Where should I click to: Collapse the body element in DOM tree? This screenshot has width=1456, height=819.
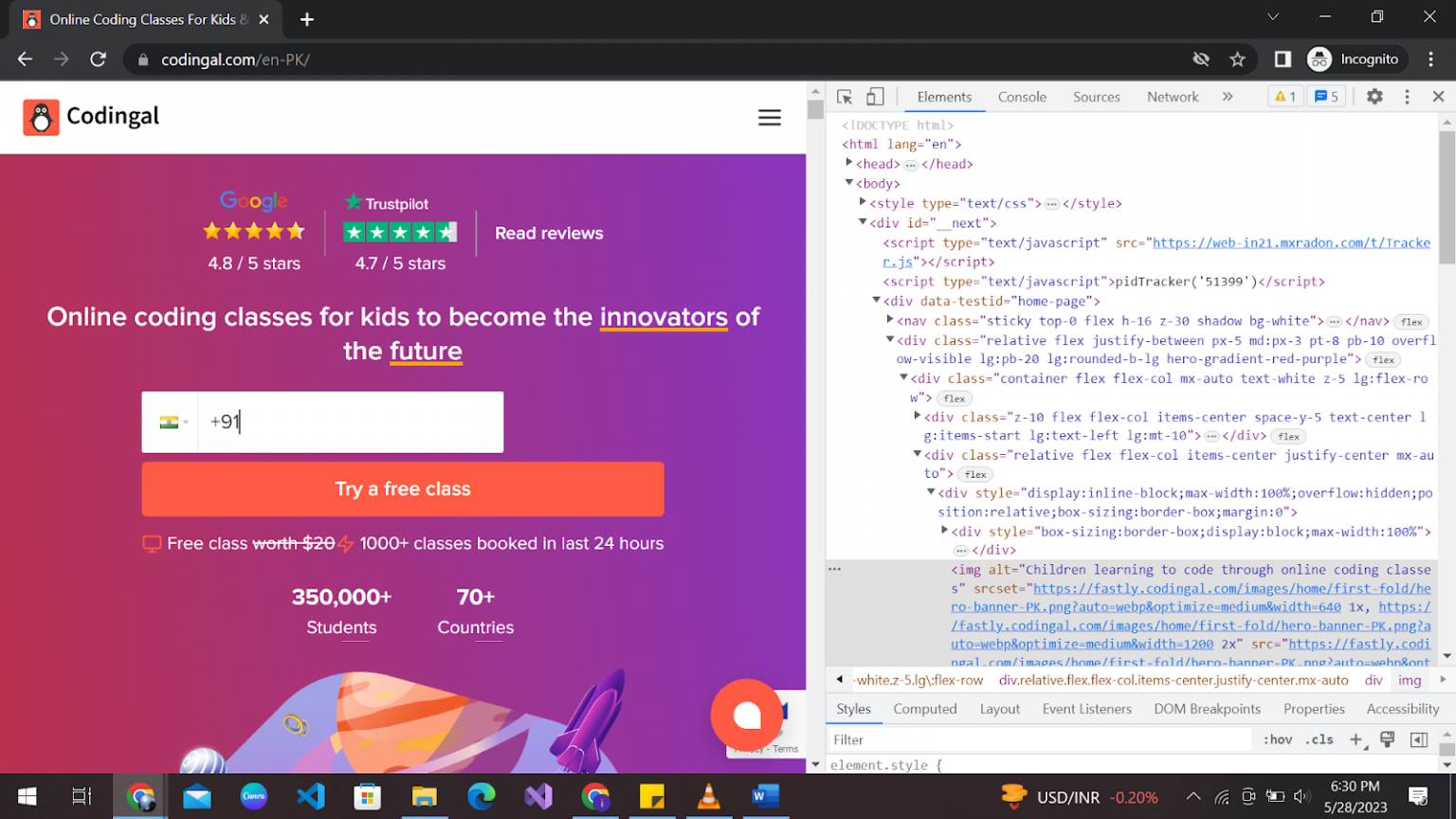pos(848,183)
